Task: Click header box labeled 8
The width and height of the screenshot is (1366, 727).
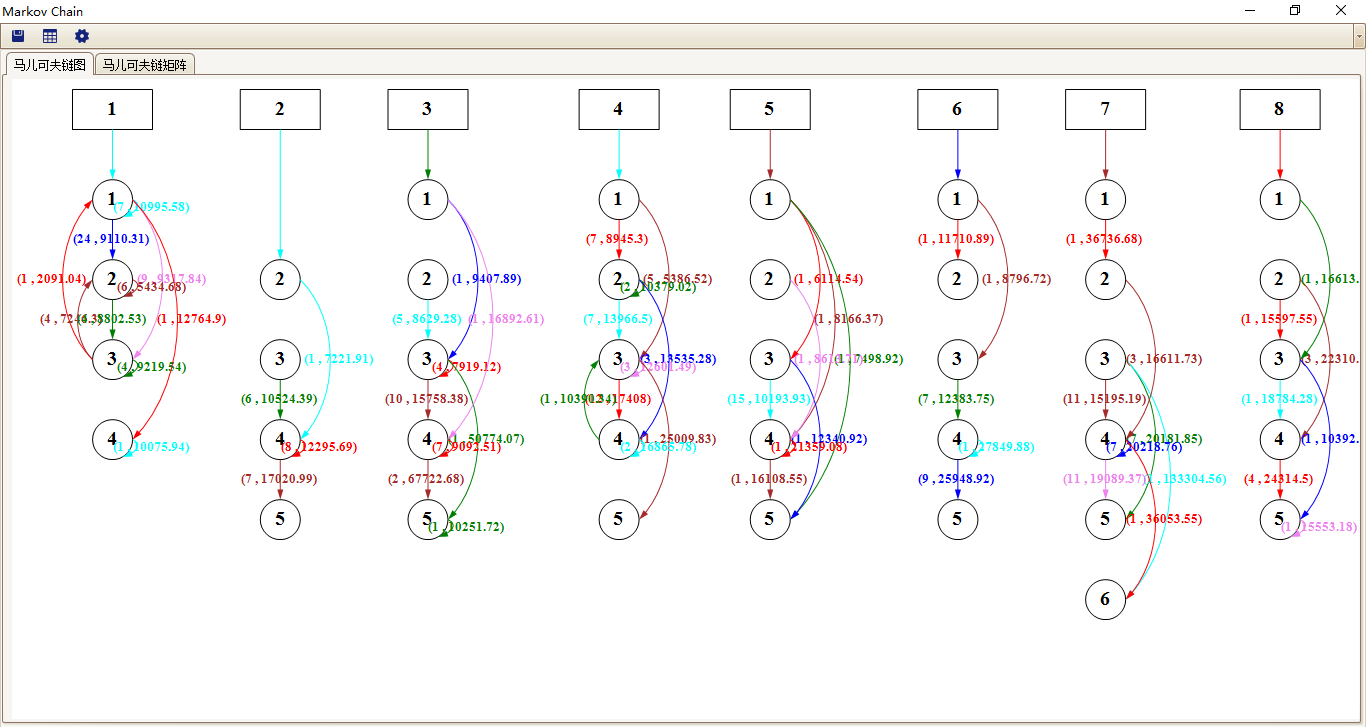Action: click(x=1279, y=109)
